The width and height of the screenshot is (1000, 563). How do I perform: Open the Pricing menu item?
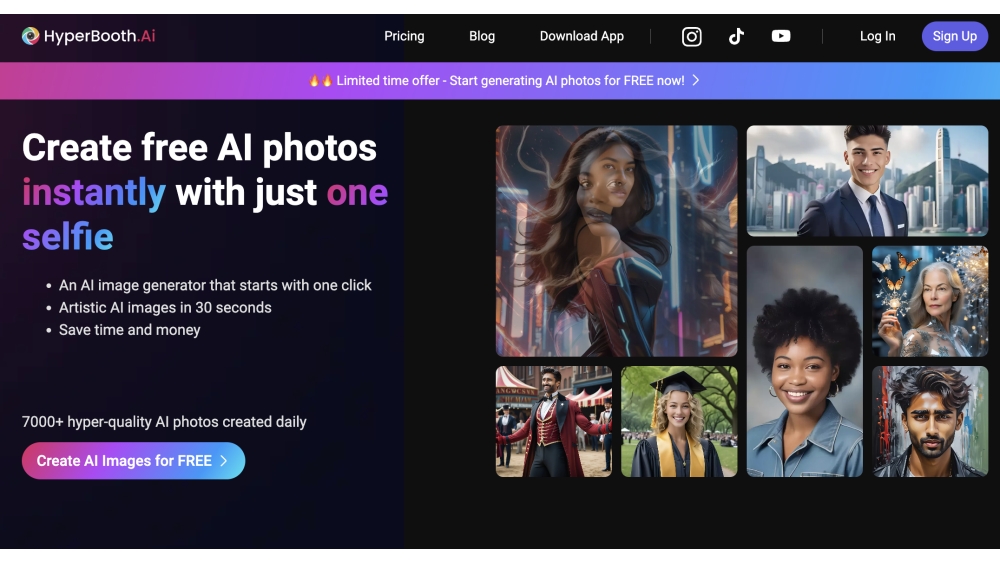[404, 36]
